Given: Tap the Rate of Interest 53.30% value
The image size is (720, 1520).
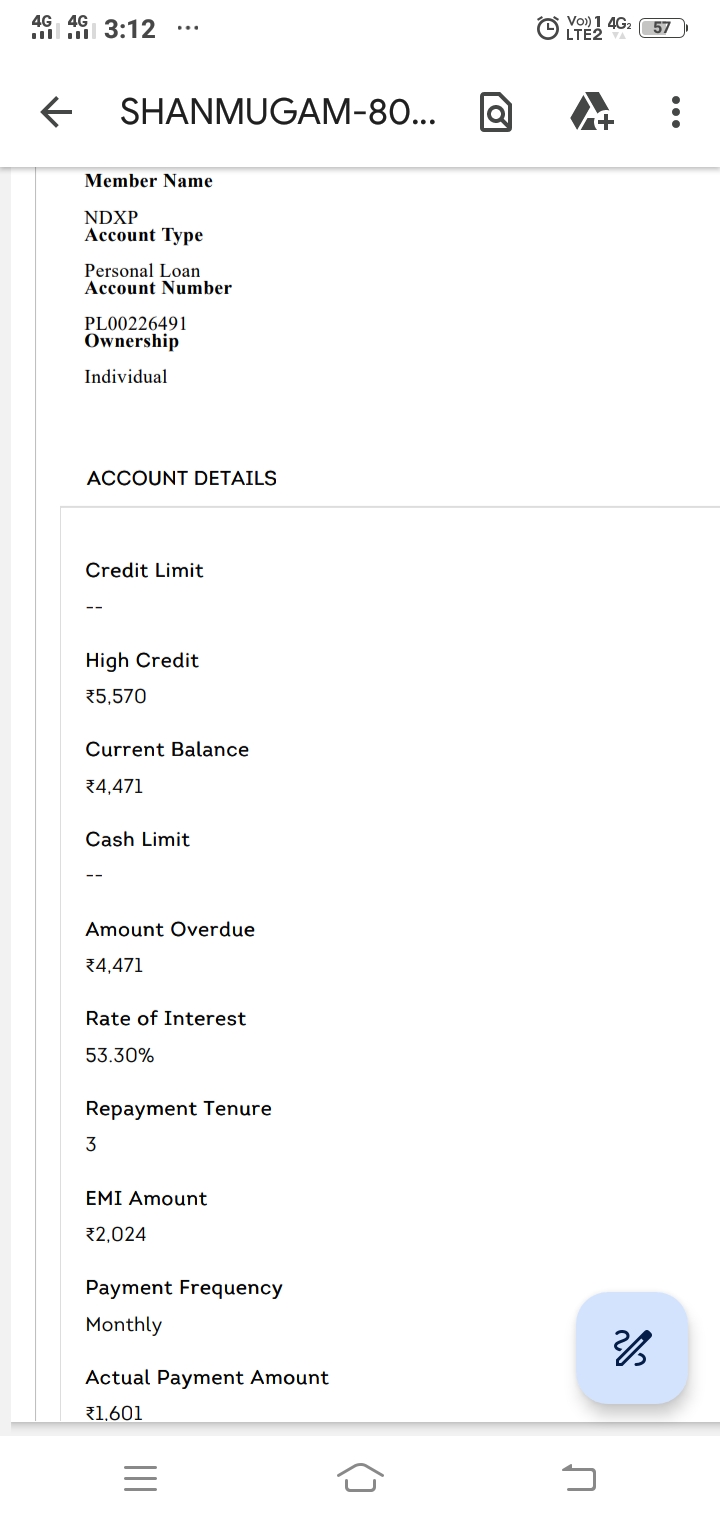Looking at the screenshot, I should (120, 1055).
